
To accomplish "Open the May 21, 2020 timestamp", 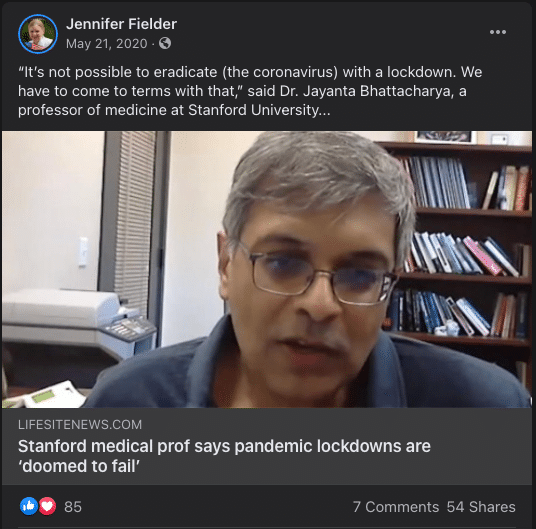I will point(106,44).
